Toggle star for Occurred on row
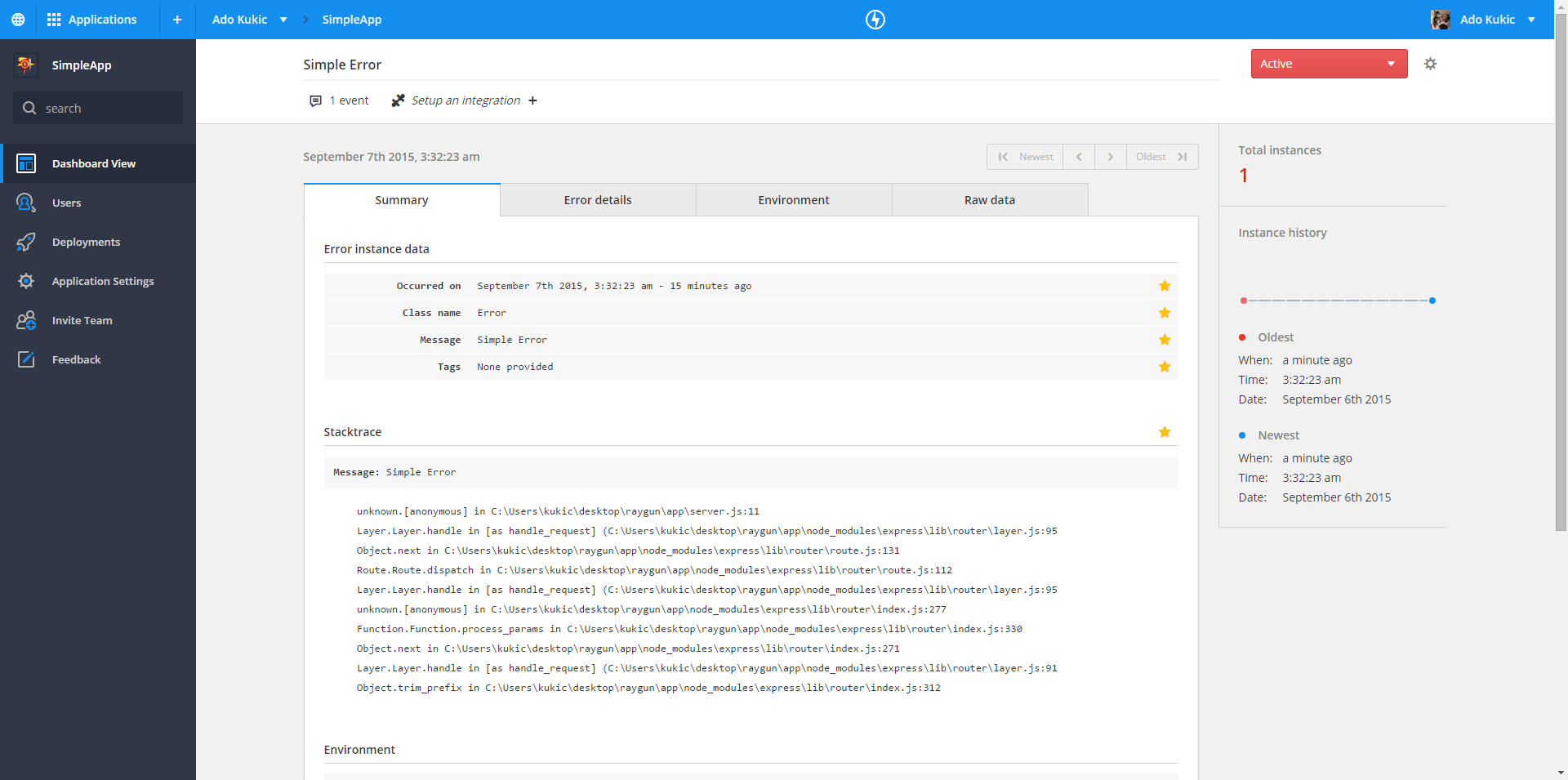Viewport: 1568px width, 780px height. [1165, 286]
